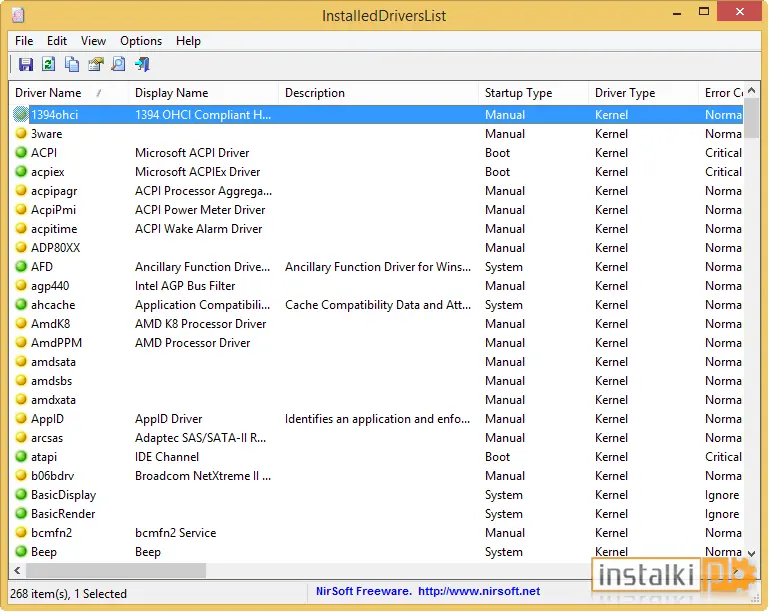Viewport: 769px width, 612px height.
Task: Select the b06bdrv driver row
Action: click(376, 476)
